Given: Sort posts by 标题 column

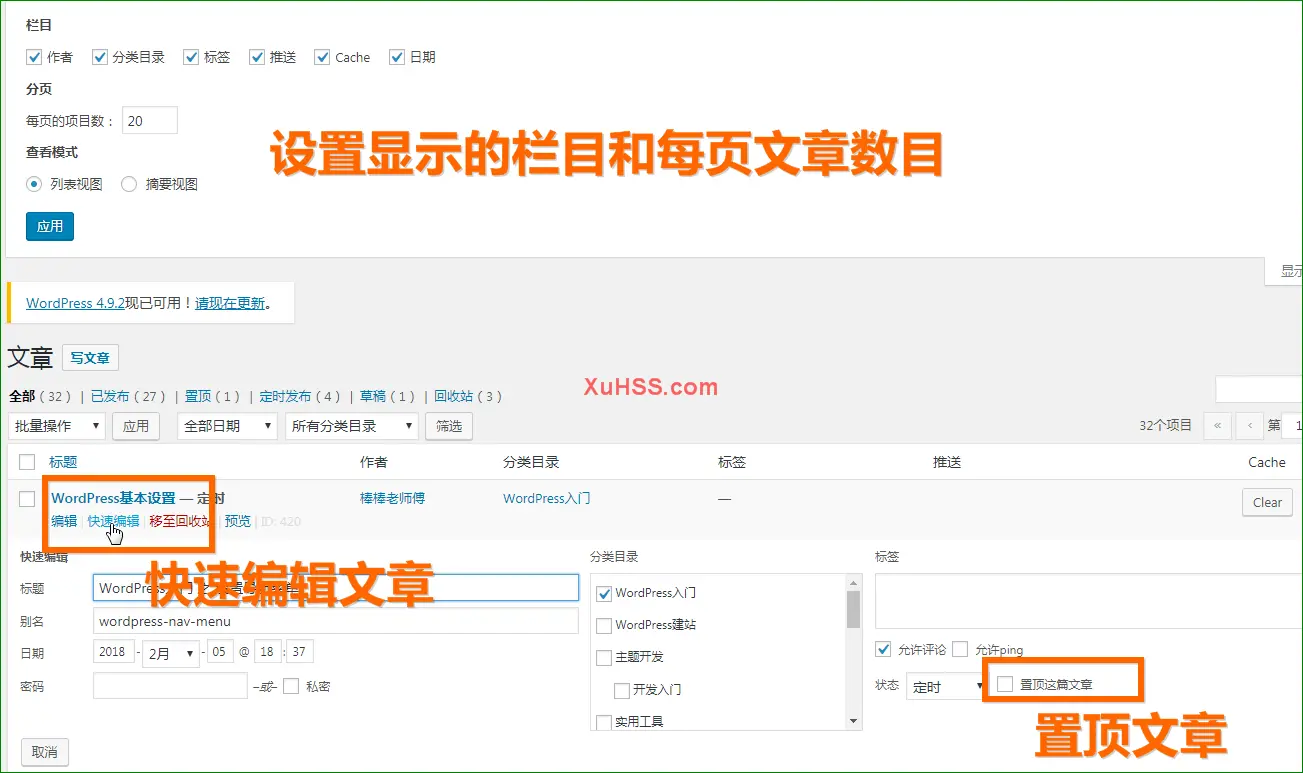Looking at the screenshot, I should 63,462.
